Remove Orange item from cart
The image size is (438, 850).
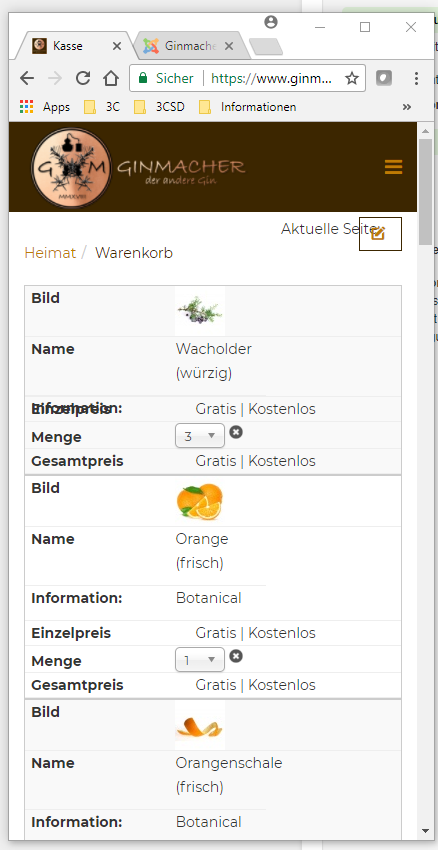coord(236,656)
